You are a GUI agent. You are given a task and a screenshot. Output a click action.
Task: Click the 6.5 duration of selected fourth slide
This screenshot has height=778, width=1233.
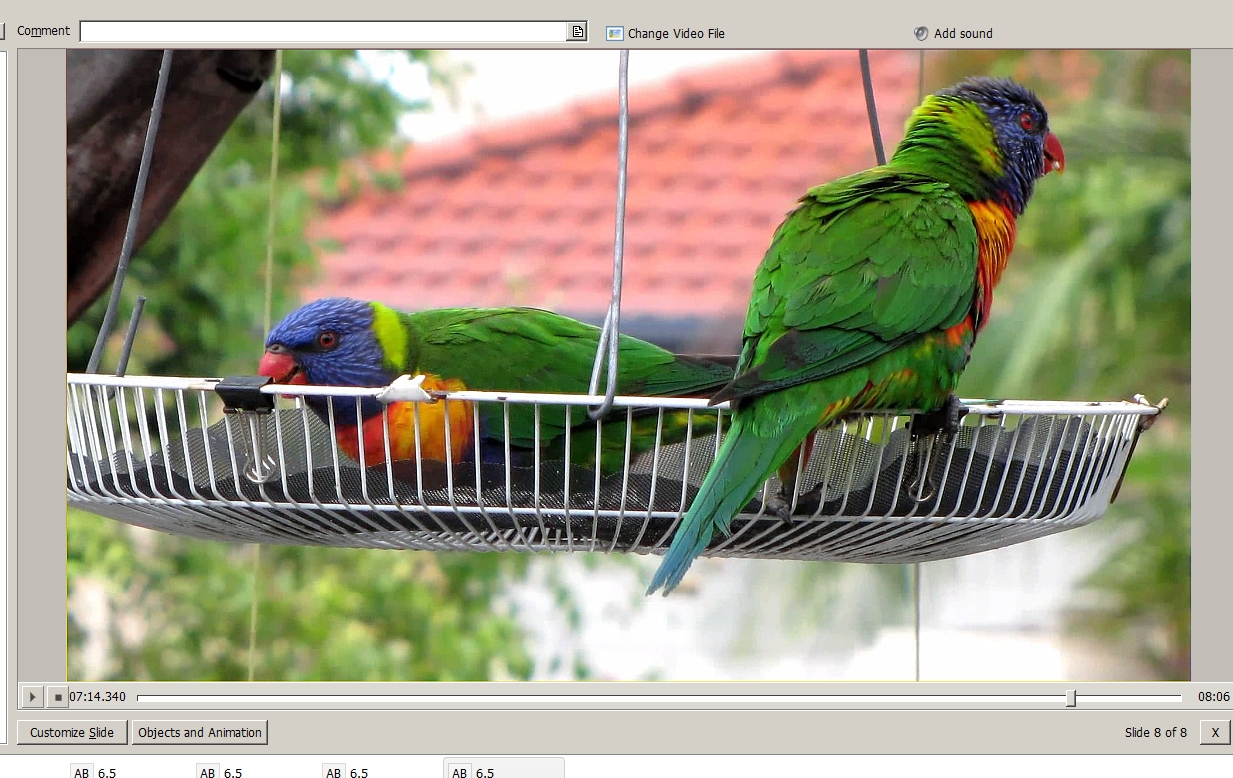pos(485,773)
